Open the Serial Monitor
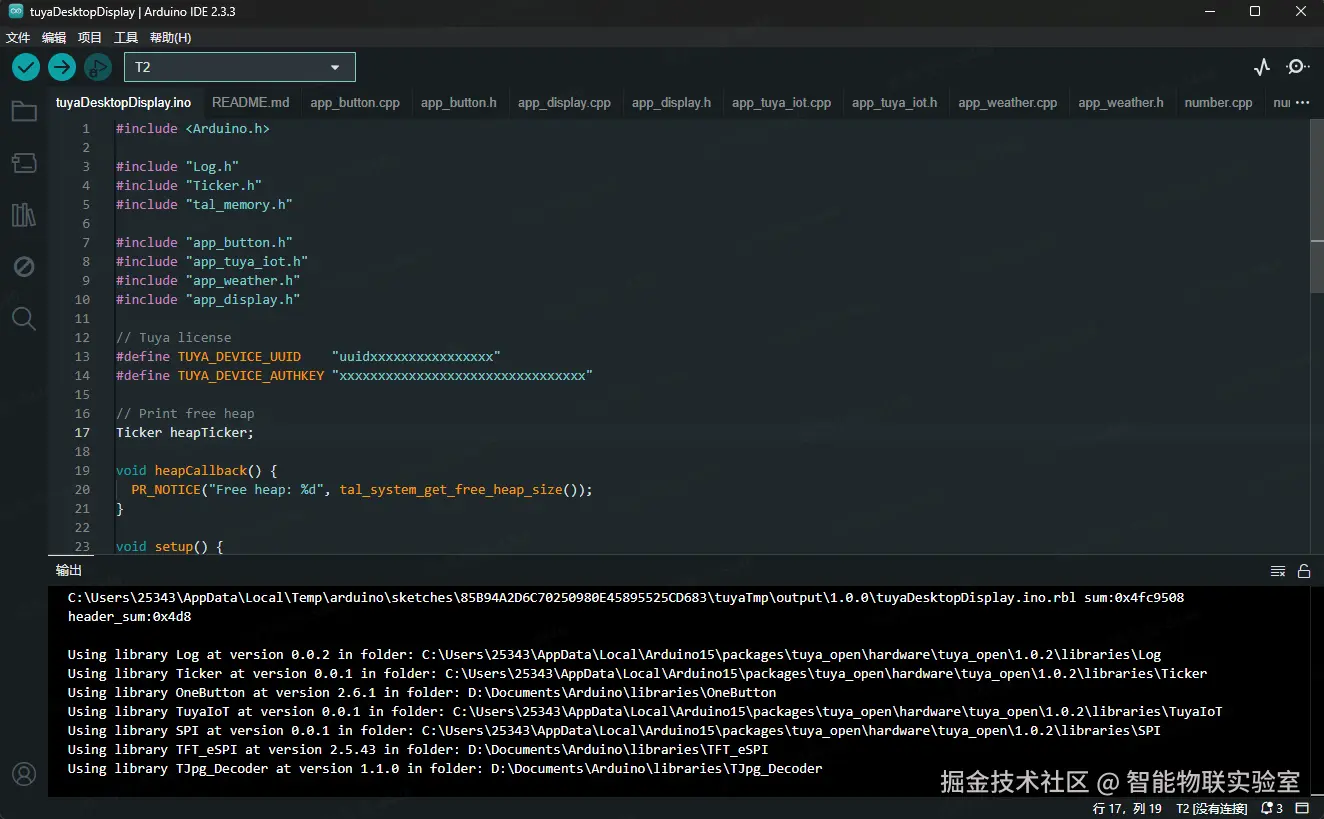1324x819 pixels. pos(1297,67)
